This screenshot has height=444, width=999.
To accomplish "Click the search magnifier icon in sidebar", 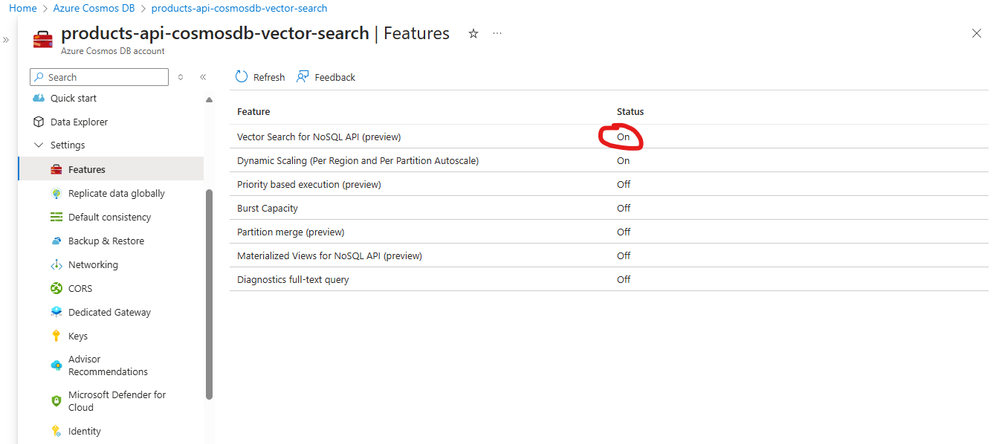I will point(40,77).
